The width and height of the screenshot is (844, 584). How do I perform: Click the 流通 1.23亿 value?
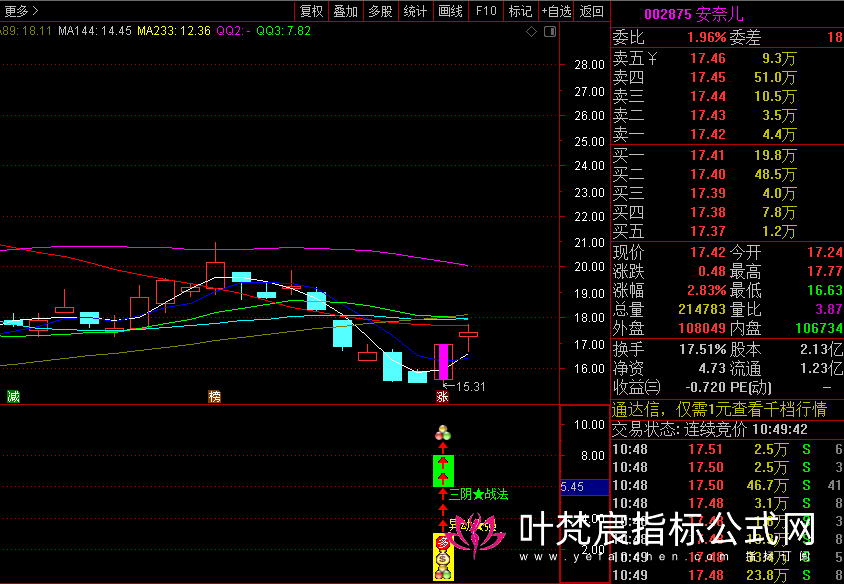pyautogui.click(x=821, y=368)
